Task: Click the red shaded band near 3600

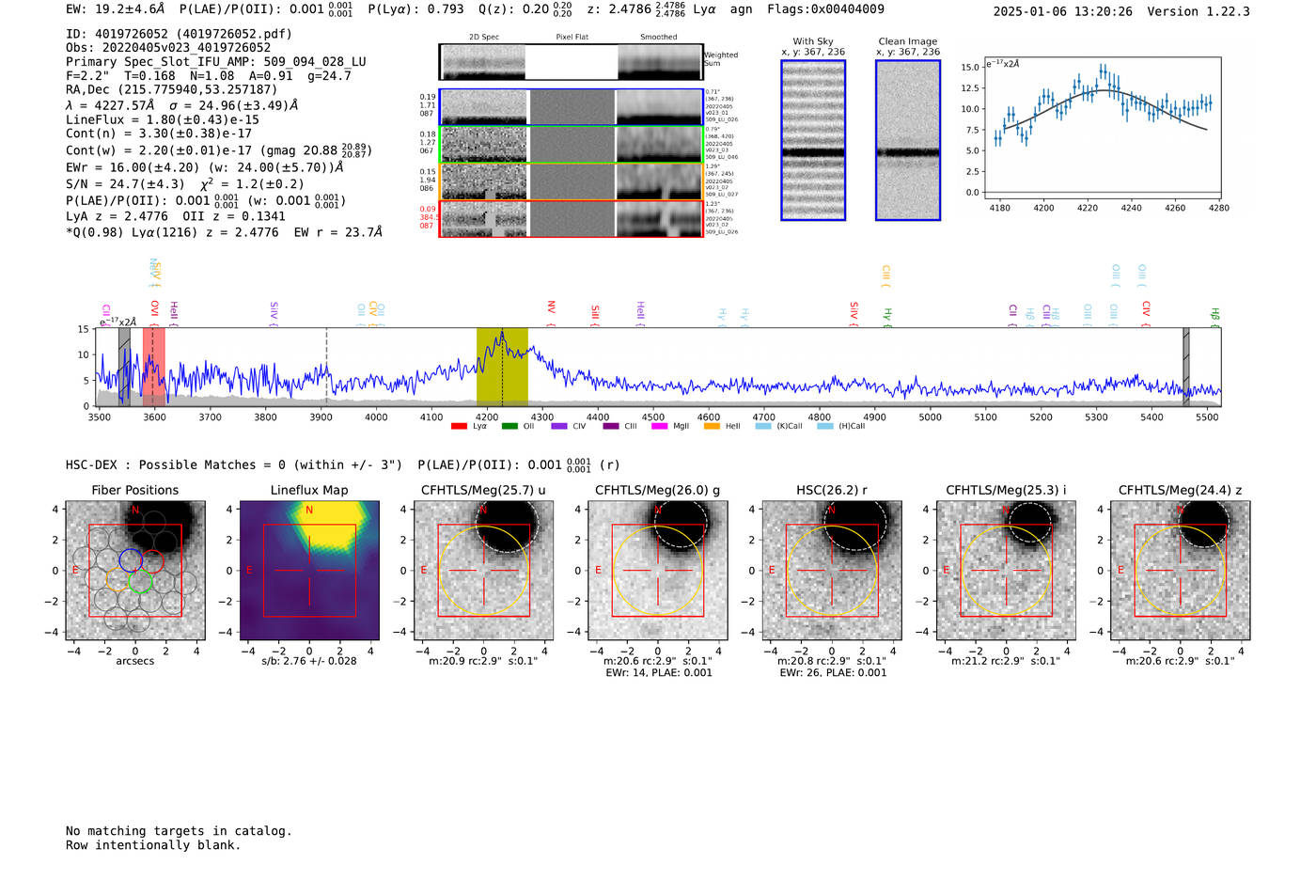Action: (154, 367)
